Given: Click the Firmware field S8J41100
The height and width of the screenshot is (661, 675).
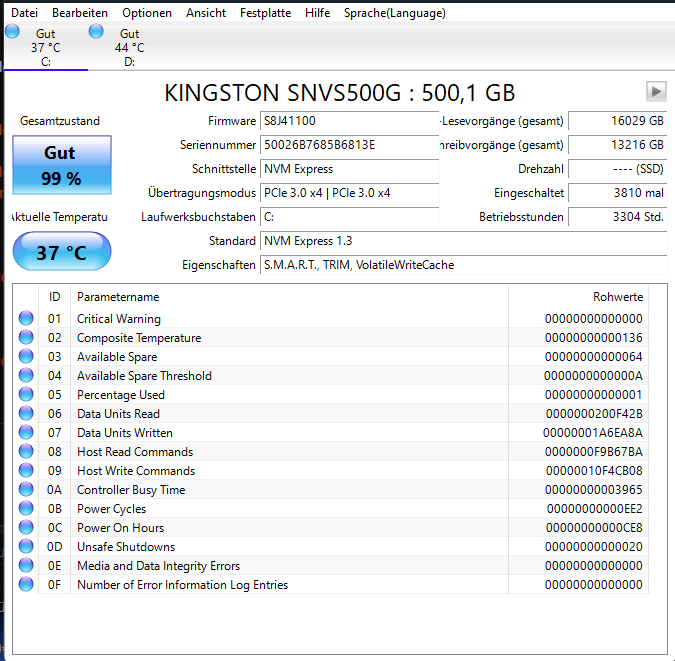Looking at the screenshot, I should point(349,121).
